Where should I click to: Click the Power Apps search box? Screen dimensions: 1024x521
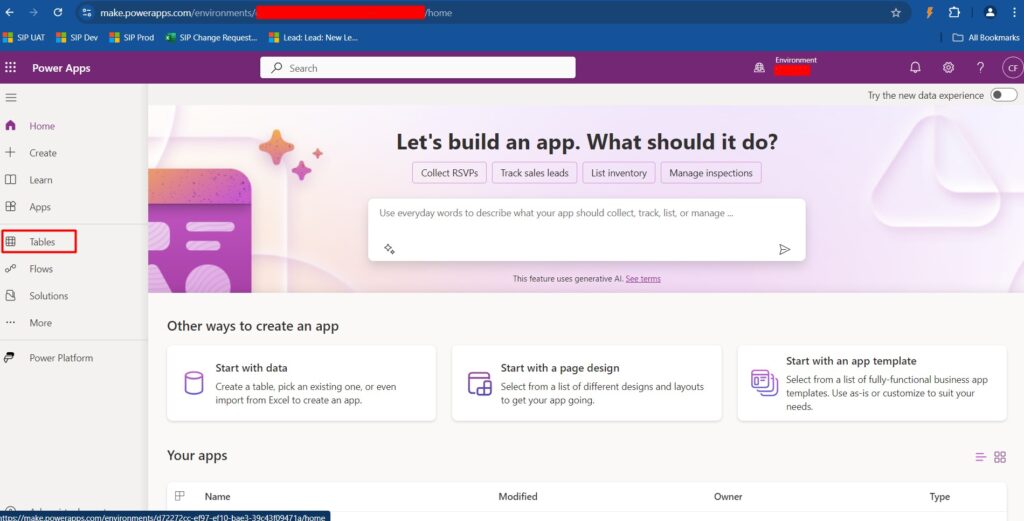tap(418, 67)
